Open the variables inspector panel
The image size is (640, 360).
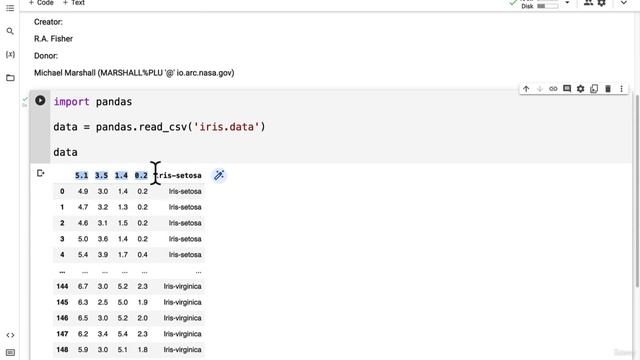10,54
